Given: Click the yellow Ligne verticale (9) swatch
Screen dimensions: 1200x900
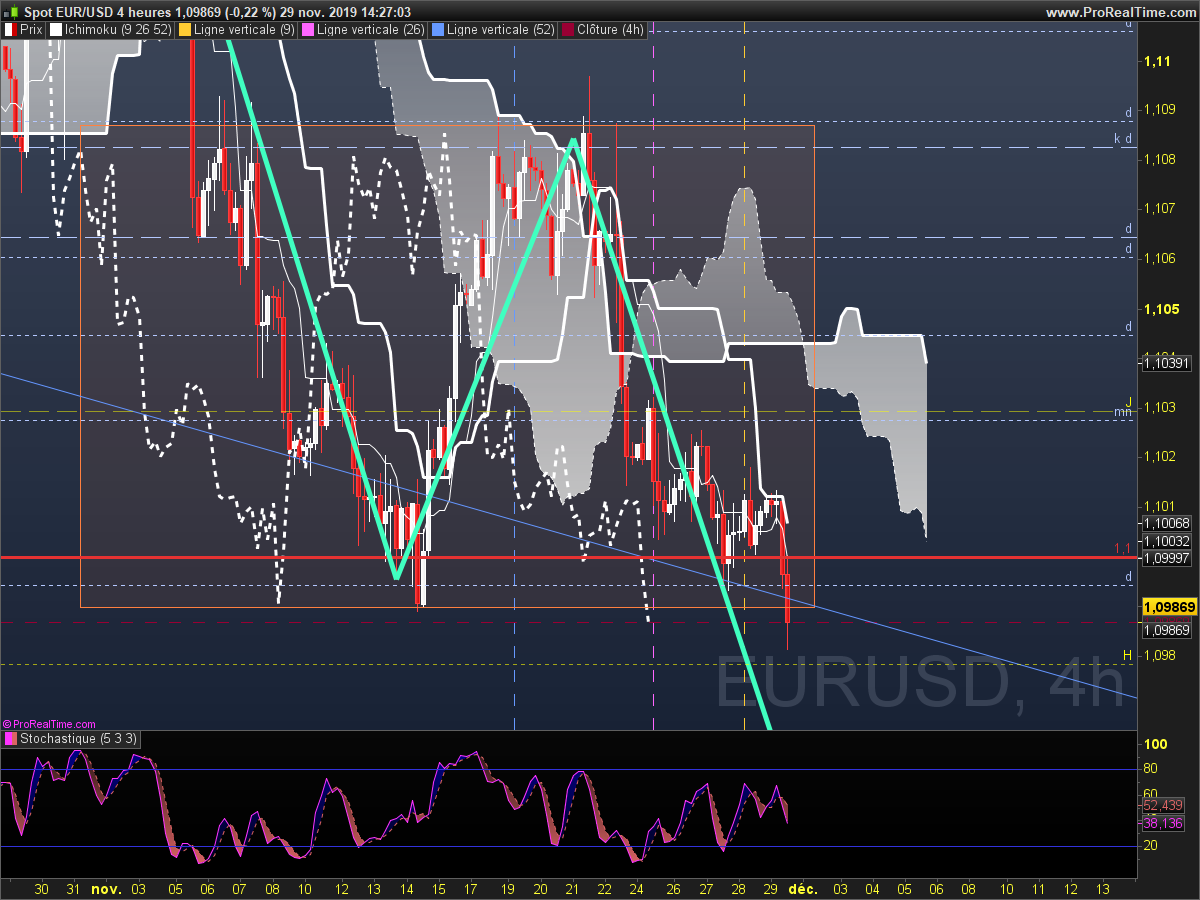Looking at the screenshot, I should [185, 30].
